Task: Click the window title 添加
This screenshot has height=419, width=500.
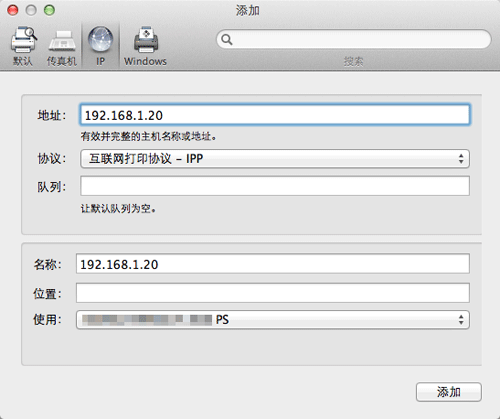Action: coord(248,11)
